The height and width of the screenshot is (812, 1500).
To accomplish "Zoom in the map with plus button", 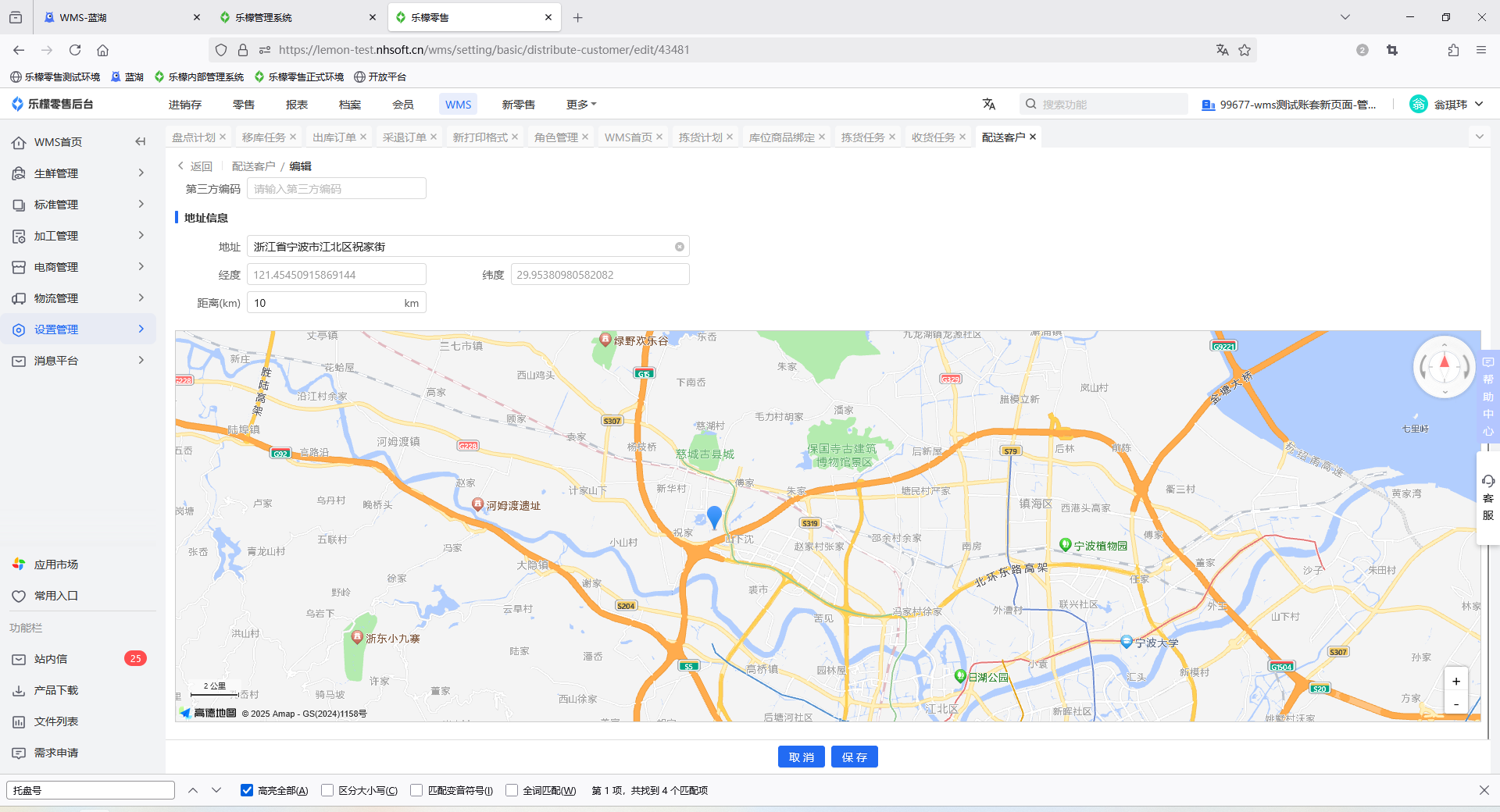I will tap(1456, 682).
